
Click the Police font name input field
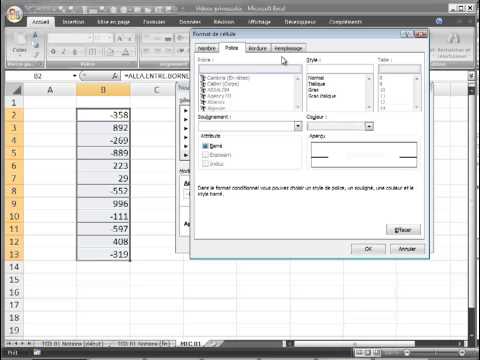[250, 69]
